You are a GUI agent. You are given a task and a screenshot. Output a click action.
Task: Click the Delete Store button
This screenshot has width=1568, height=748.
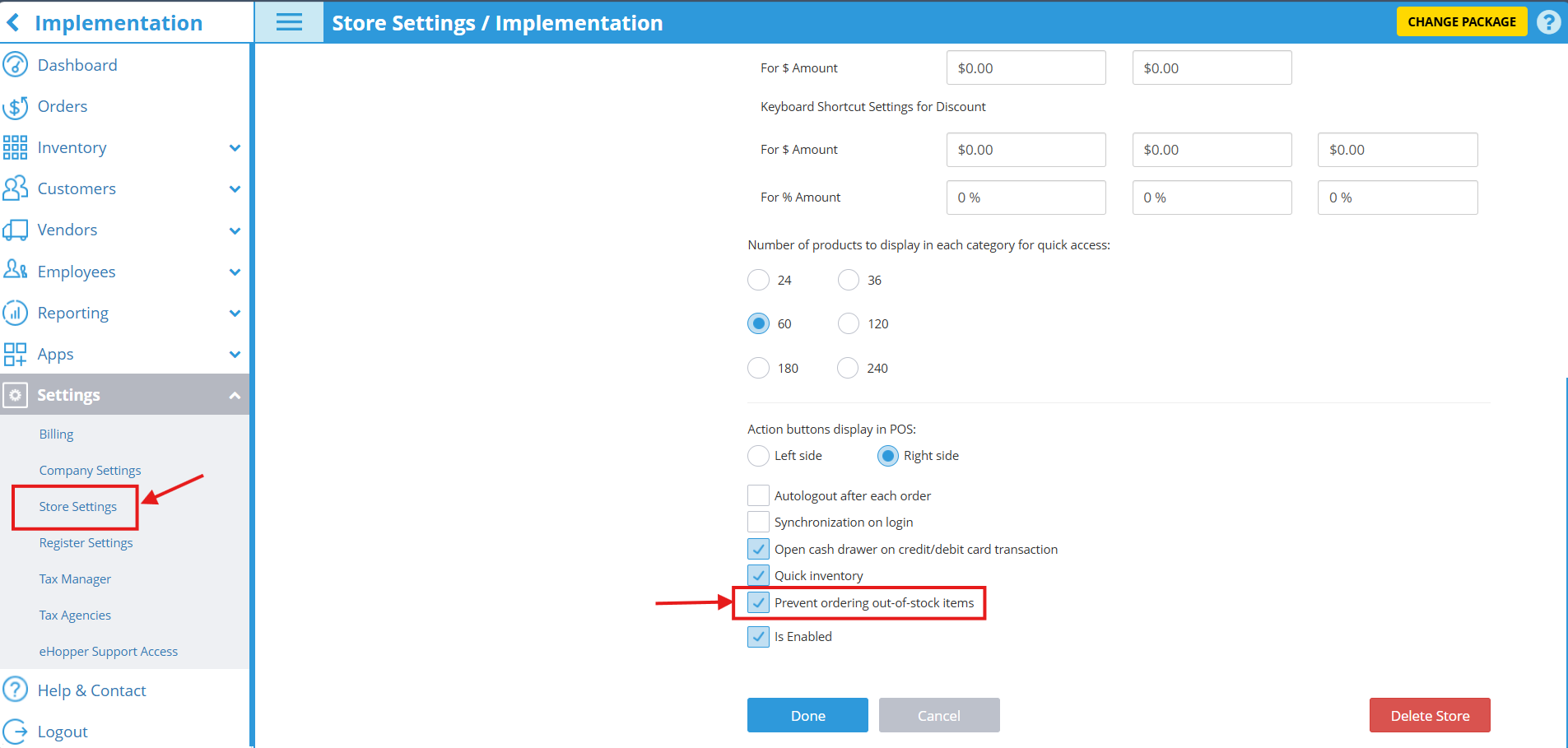click(x=1430, y=715)
